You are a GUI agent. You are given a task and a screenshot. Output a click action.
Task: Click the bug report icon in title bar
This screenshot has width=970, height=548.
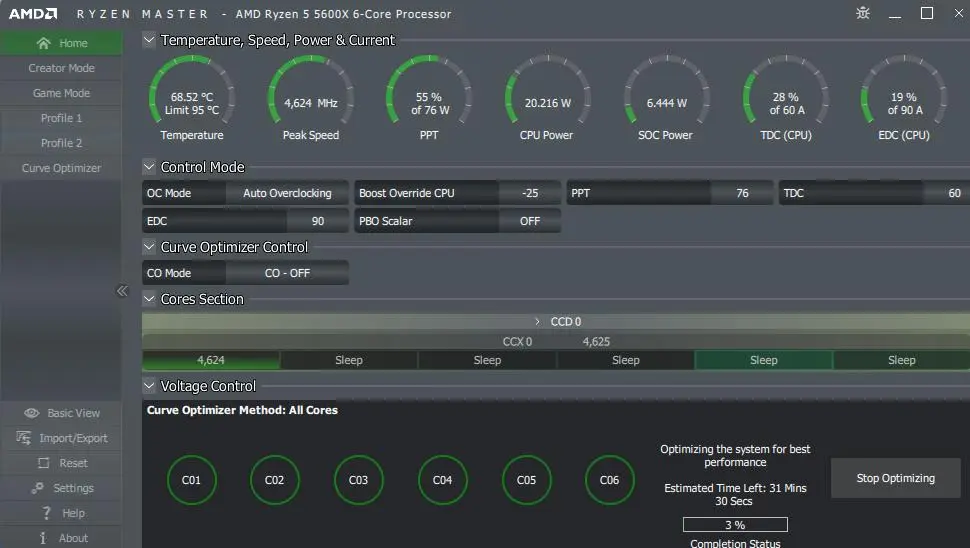click(x=863, y=13)
